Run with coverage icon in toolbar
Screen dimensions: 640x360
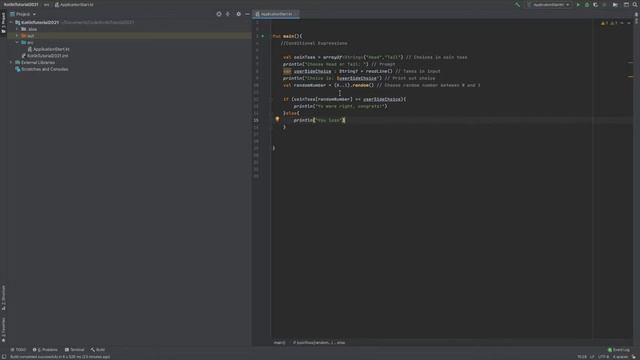596,4
